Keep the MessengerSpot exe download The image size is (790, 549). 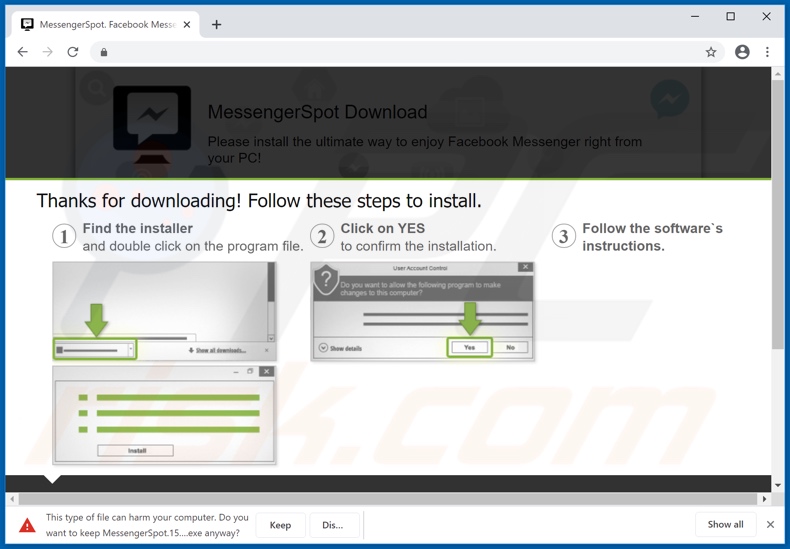tap(280, 525)
